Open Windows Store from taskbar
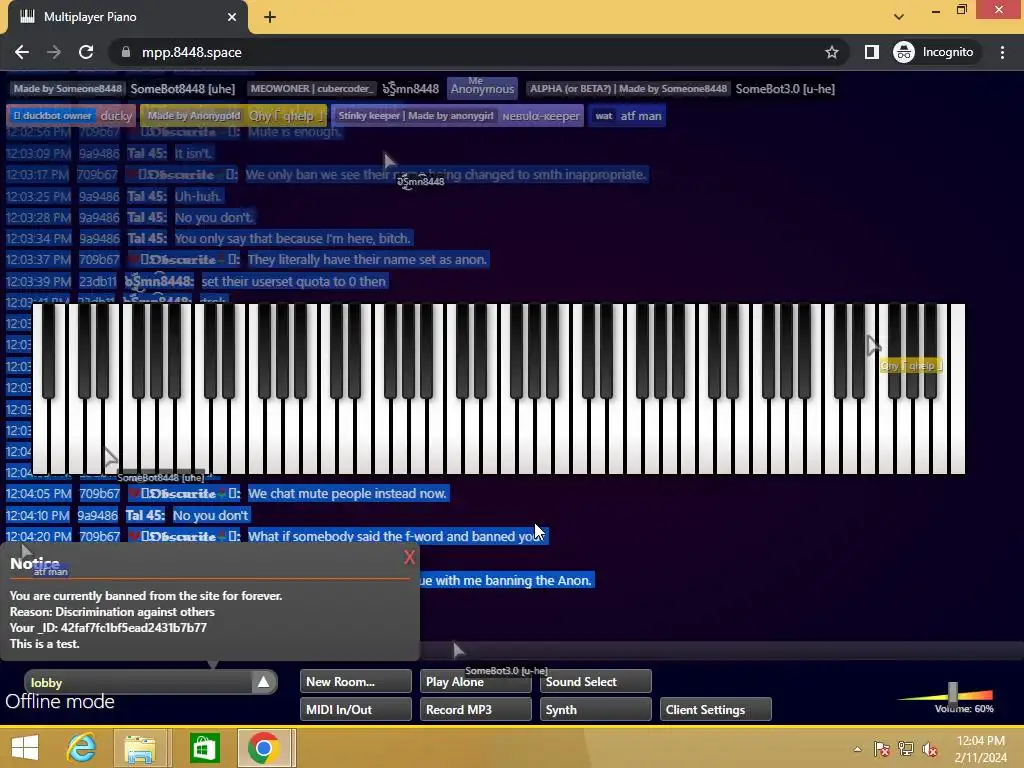Screen dimensions: 1024x768 point(204,748)
